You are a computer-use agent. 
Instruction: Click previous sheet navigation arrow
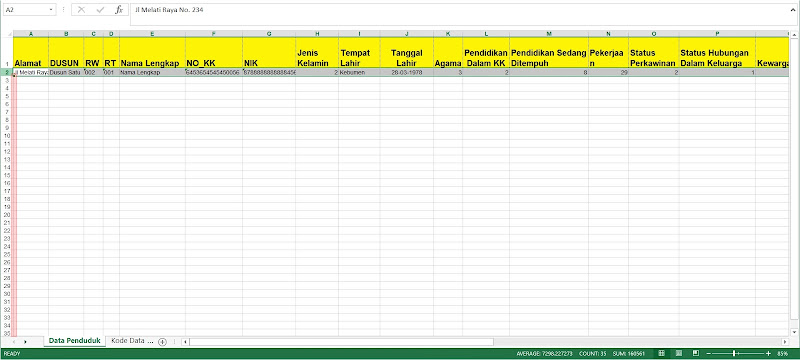point(13,342)
